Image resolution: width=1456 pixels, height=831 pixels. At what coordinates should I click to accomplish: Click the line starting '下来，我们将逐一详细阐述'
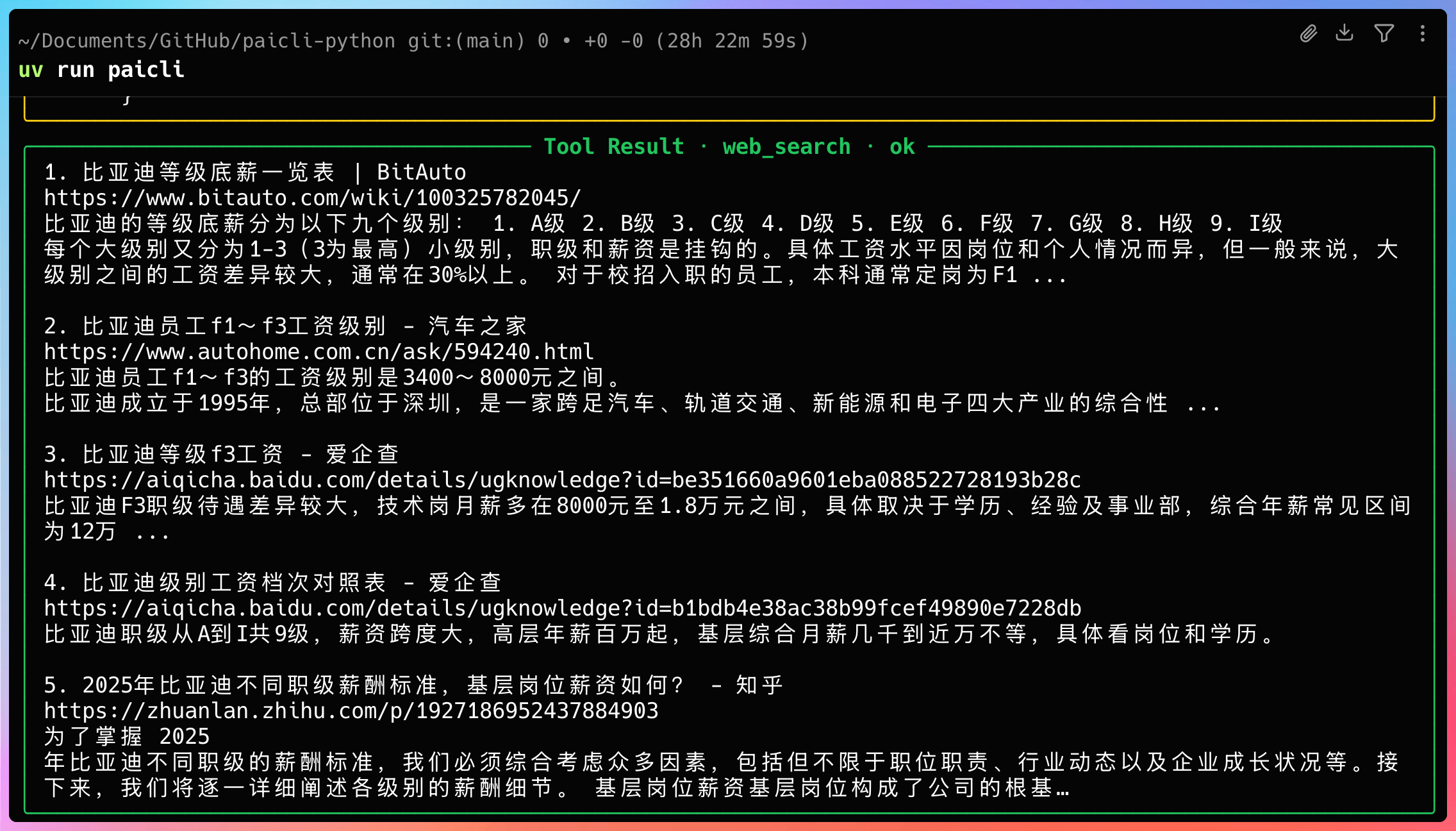[556, 787]
